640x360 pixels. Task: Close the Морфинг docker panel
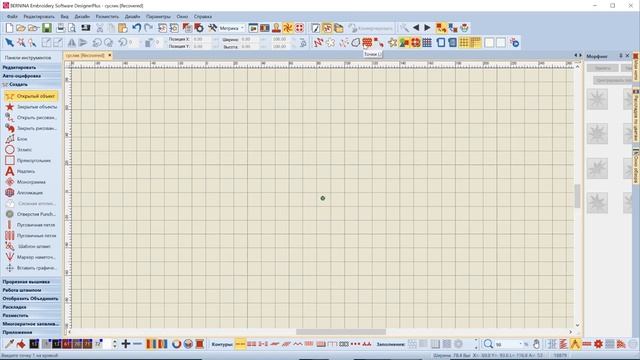click(x=627, y=56)
